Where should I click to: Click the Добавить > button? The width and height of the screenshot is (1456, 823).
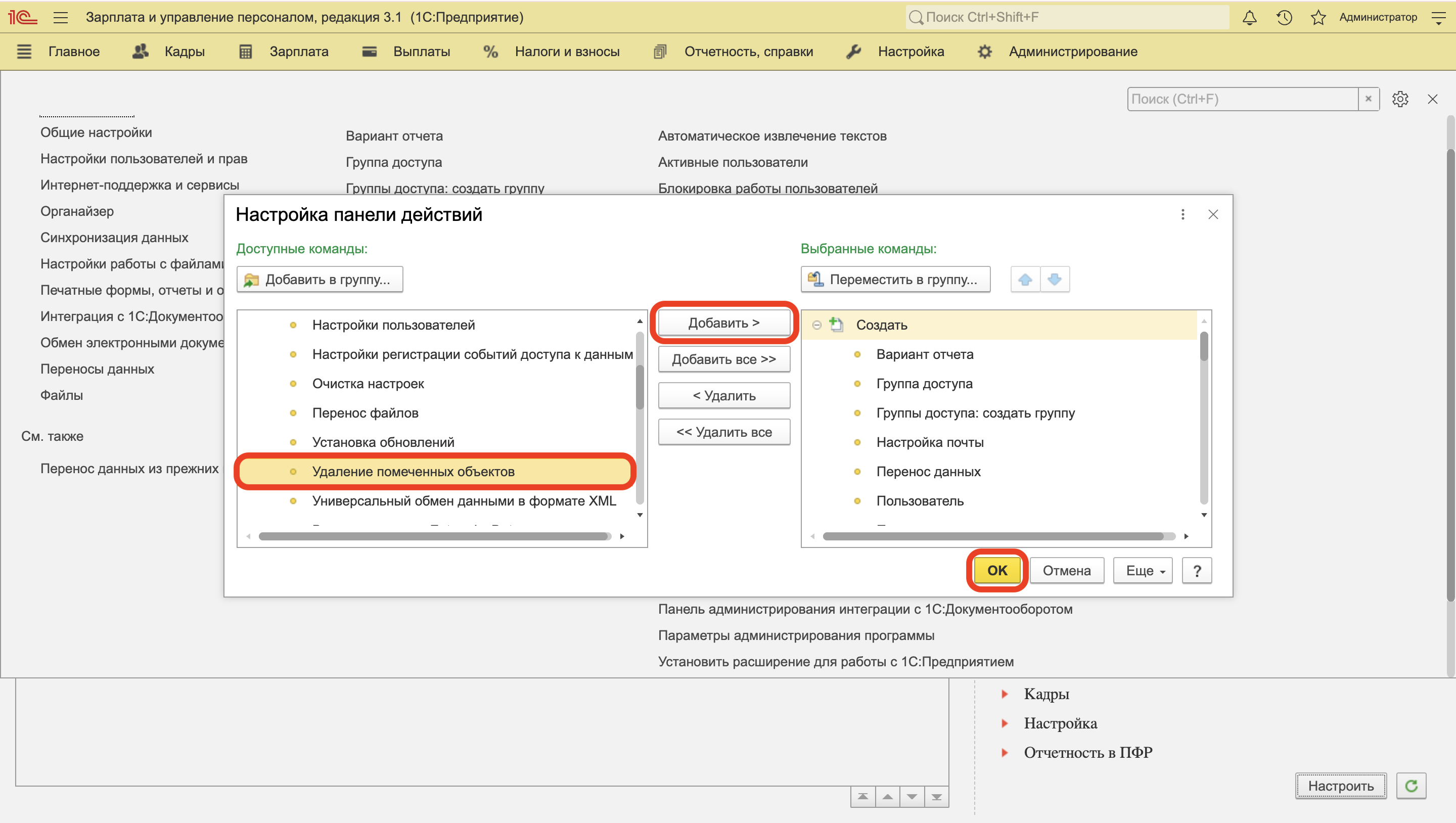tap(723, 323)
